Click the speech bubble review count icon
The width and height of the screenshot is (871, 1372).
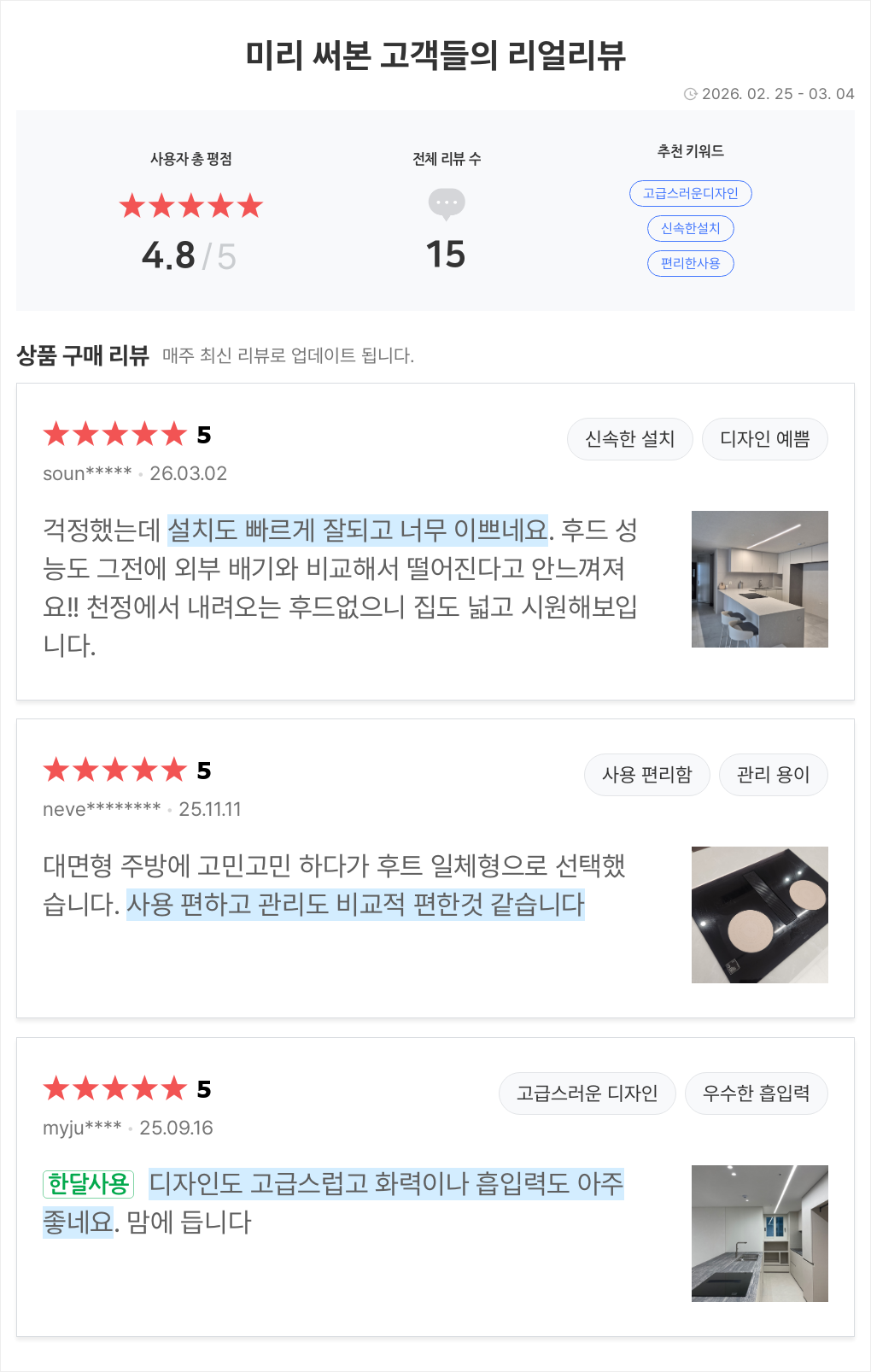point(447,203)
